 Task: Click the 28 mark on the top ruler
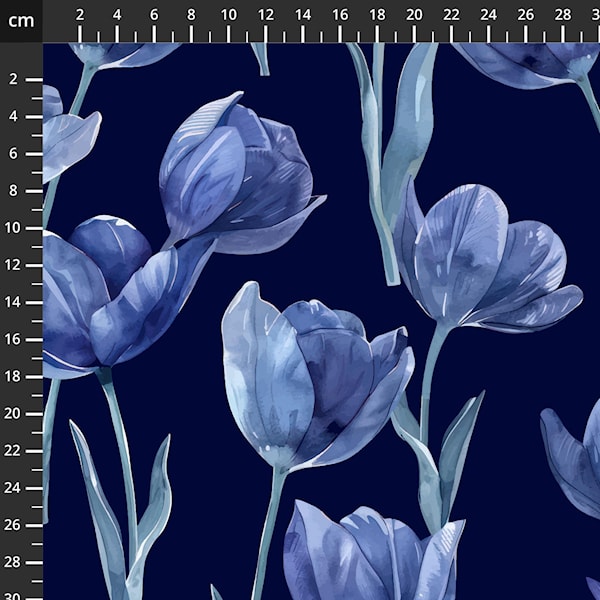[562, 15]
